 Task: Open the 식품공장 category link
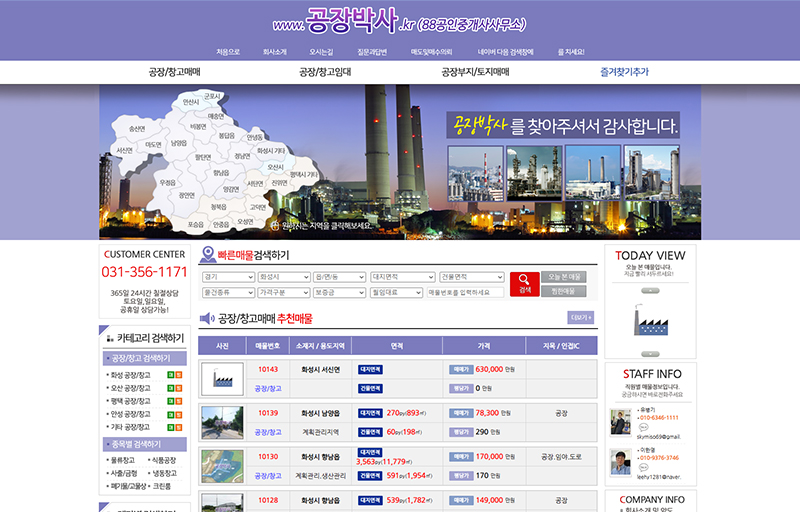click(164, 460)
